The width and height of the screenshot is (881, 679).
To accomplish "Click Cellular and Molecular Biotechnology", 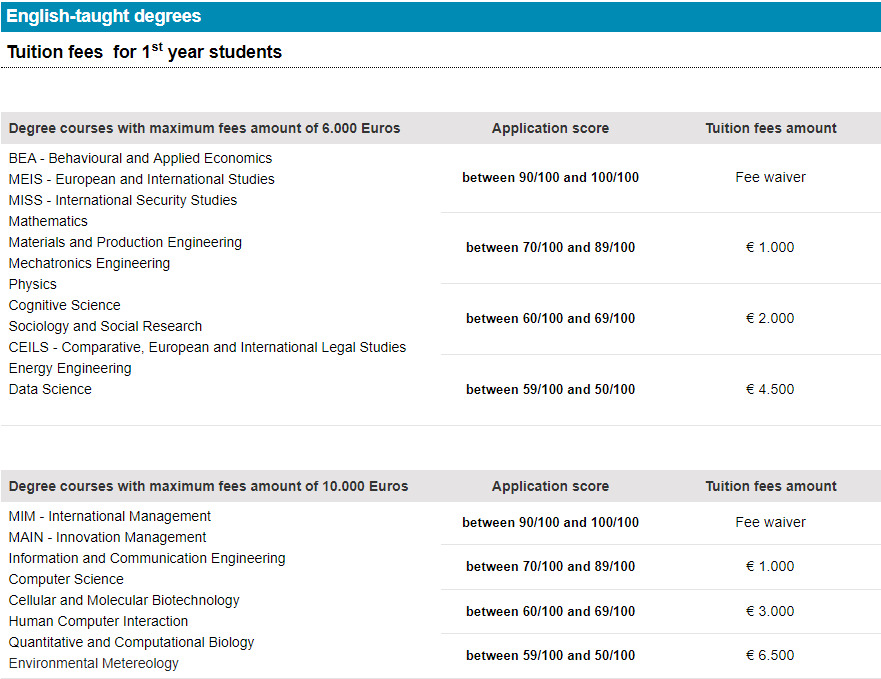I will tap(124, 600).
